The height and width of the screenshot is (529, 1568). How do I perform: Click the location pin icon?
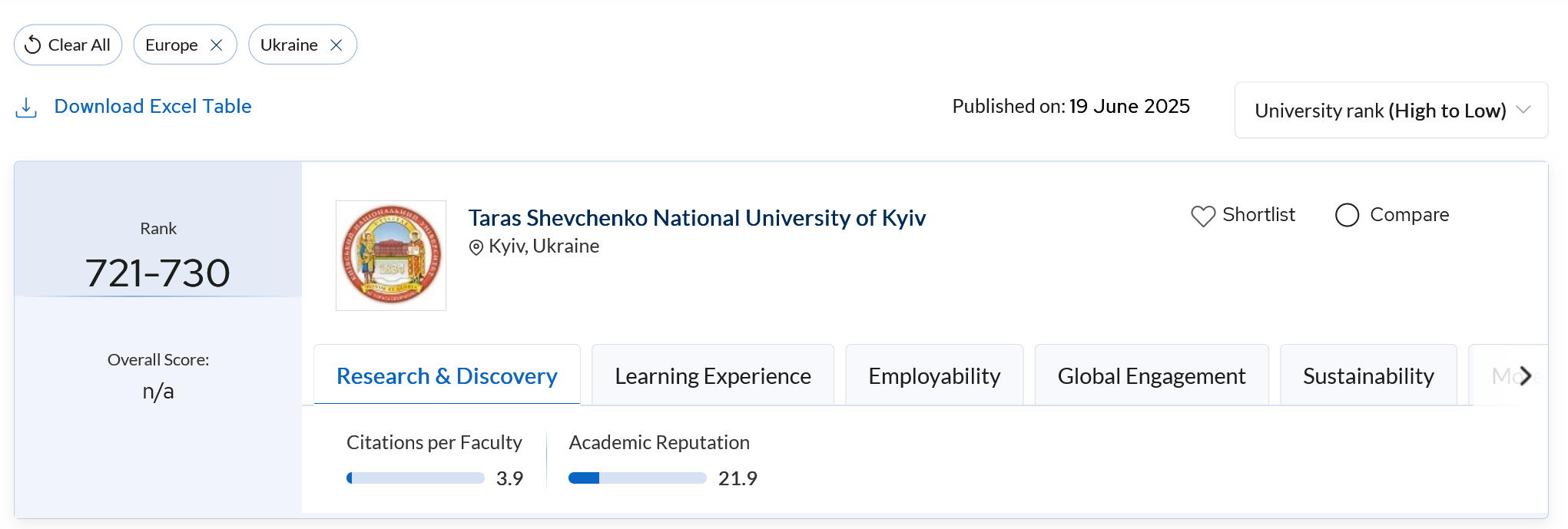tap(476, 247)
